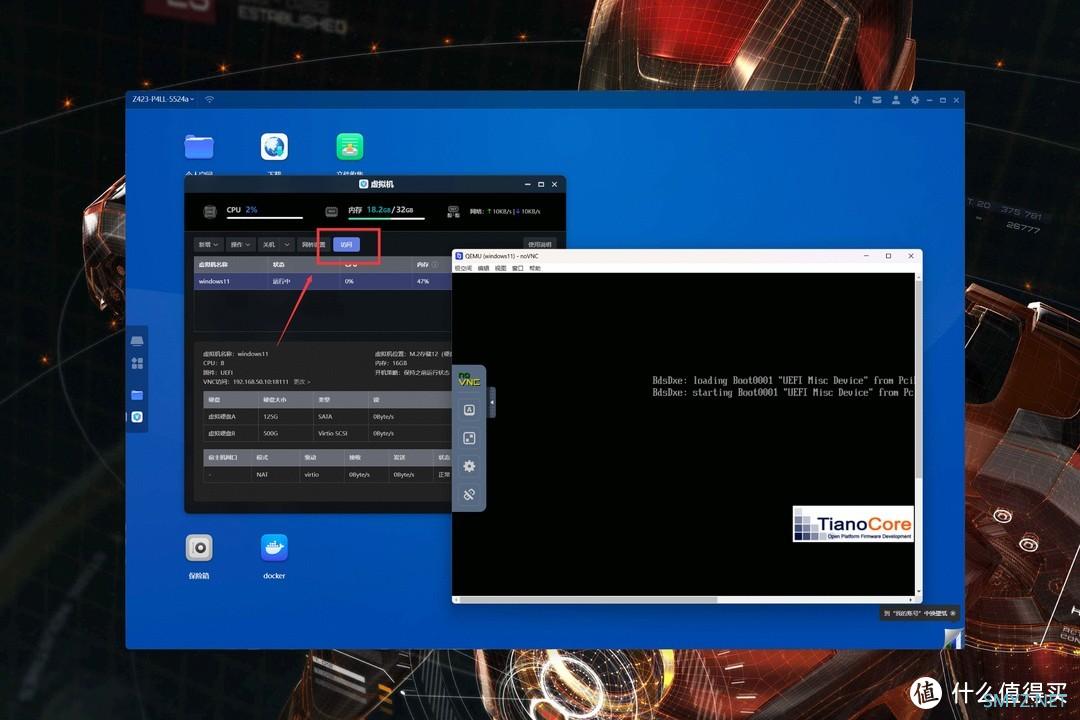Click the 虚拟机名称 column header
Screen dimensions: 1080x720
point(213,265)
